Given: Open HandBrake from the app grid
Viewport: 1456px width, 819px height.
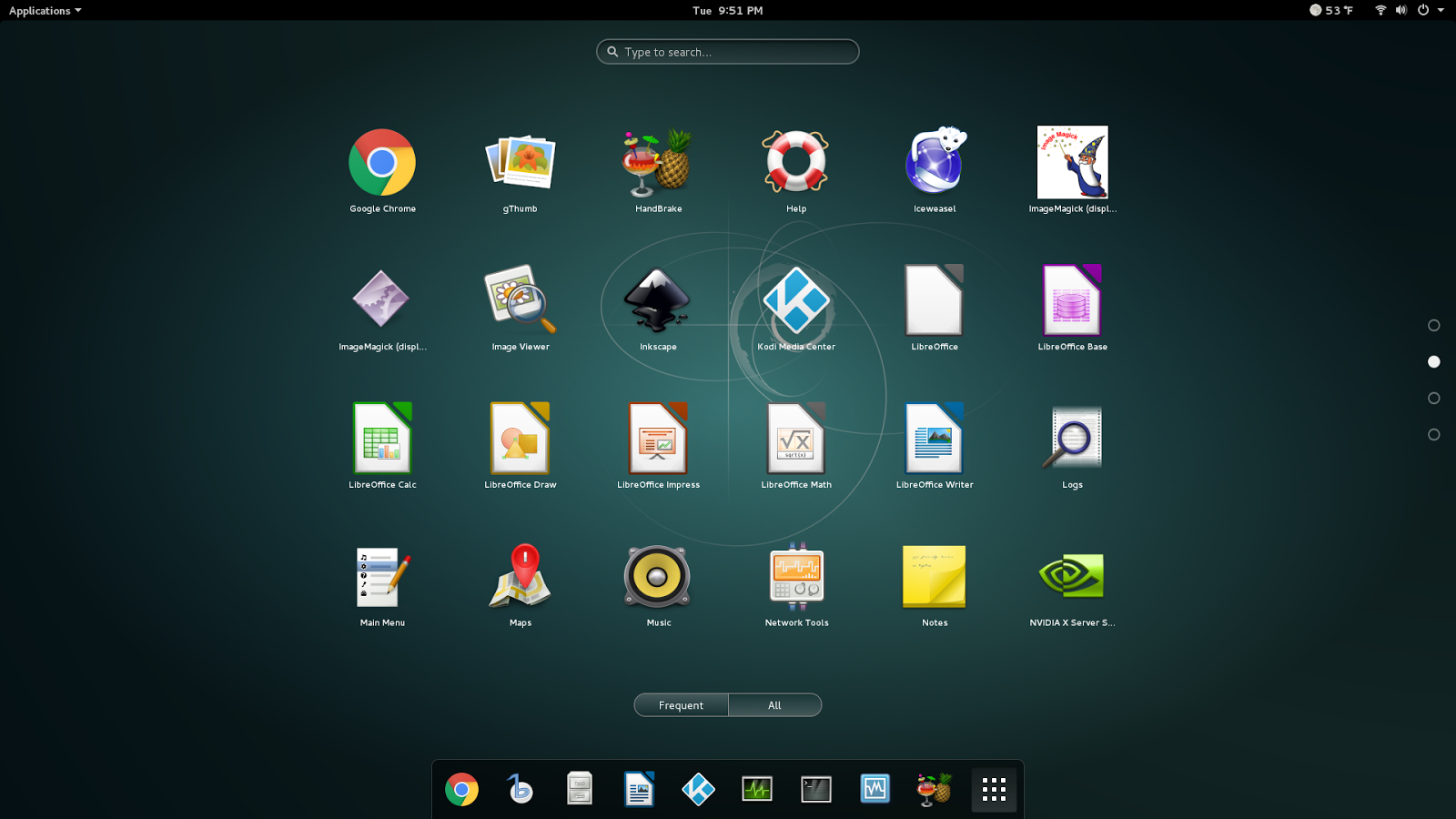Looking at the screenshot, I should tap(658, 163).
